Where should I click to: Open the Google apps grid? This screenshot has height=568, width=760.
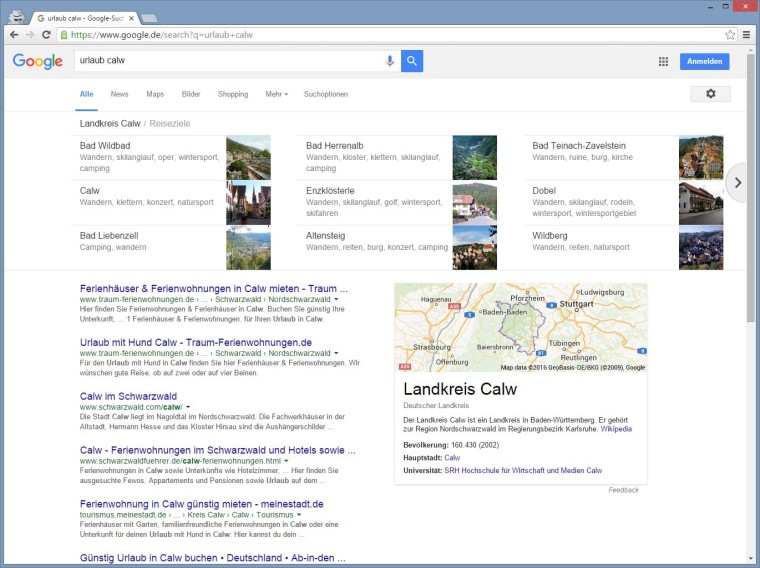[663, 62]
